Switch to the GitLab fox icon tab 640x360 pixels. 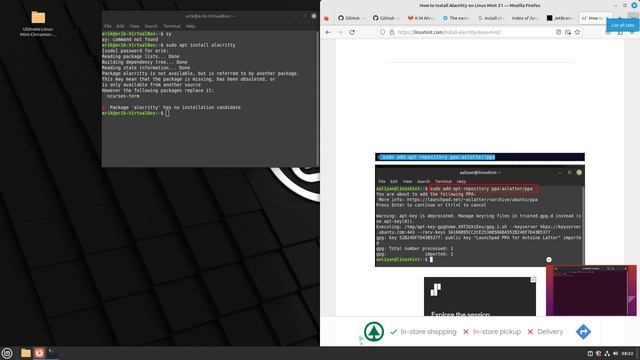421,18
